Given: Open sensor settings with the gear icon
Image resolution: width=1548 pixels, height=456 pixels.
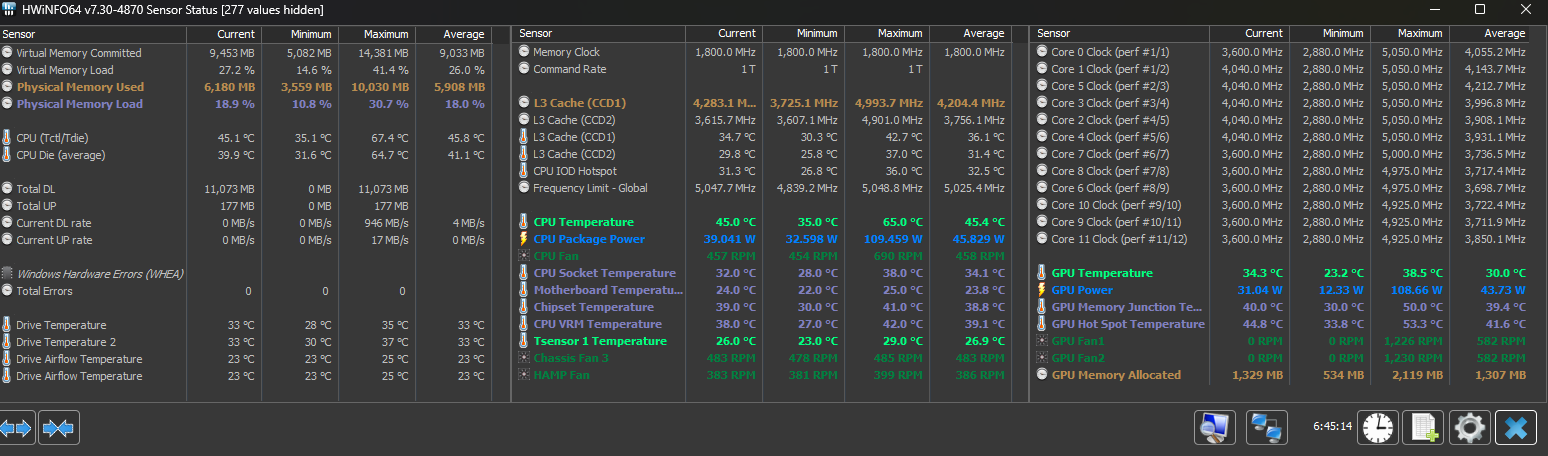Looking at the screenshot, I should click(x=1469, y=428).
